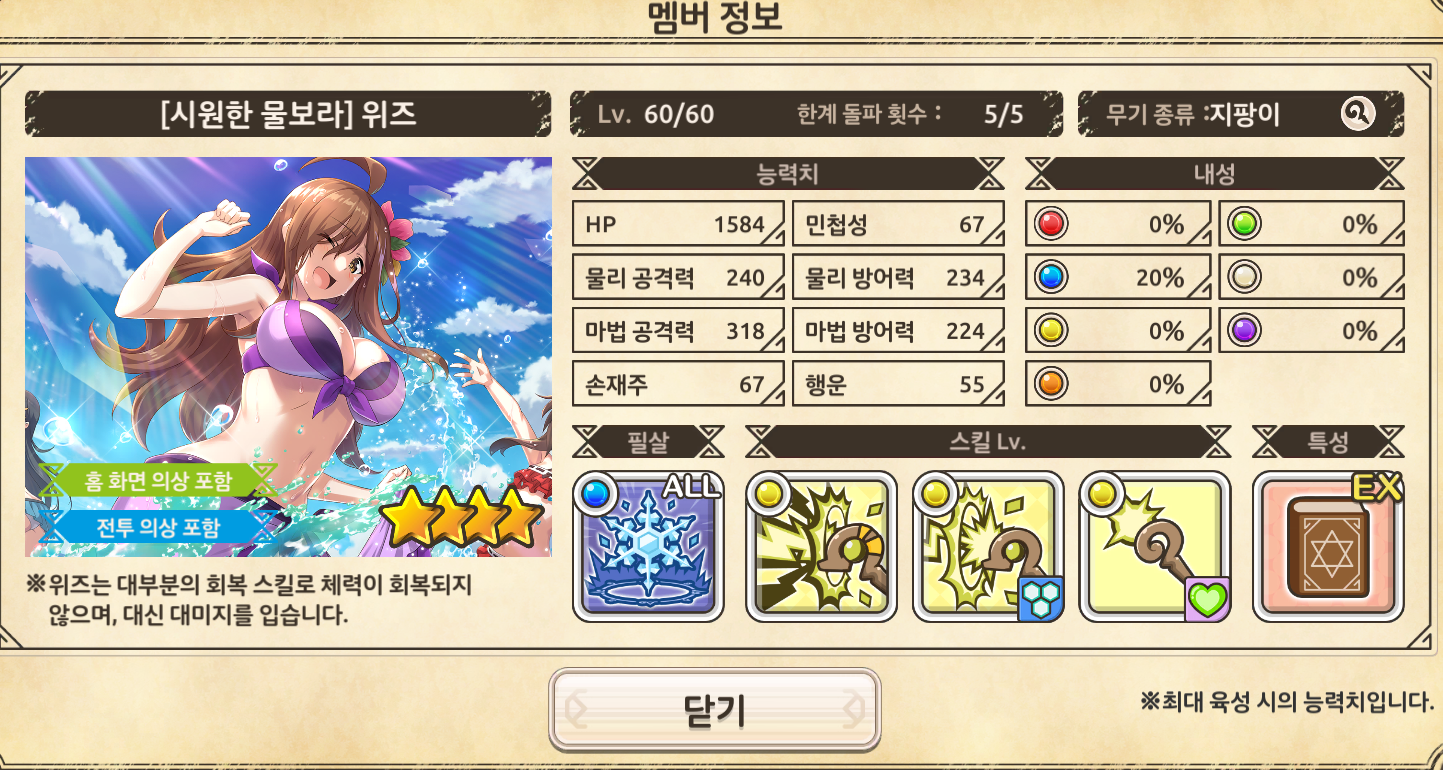Click the 능력치 section header
The height and width of the screenshot is (770, 1443).
click(788, 174)
